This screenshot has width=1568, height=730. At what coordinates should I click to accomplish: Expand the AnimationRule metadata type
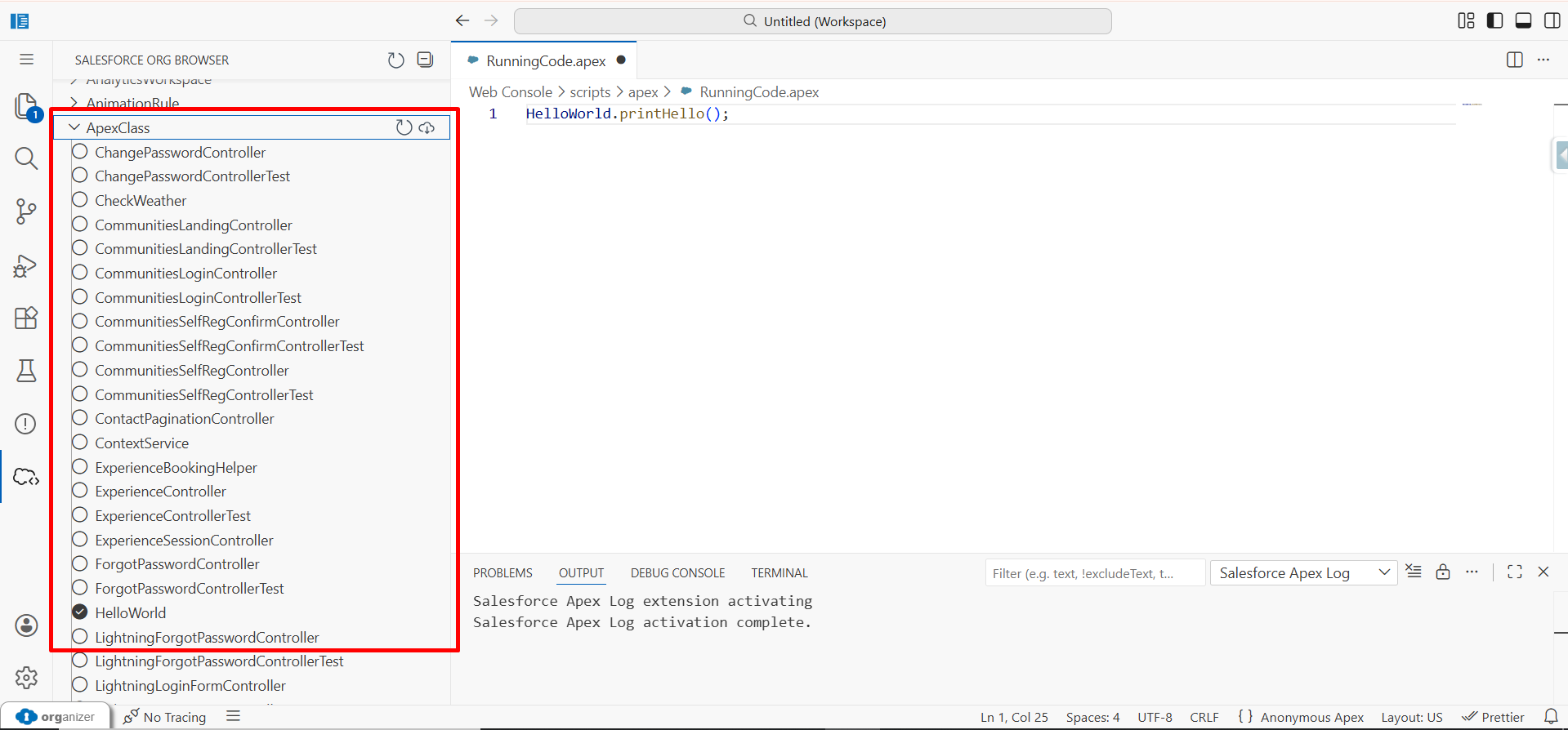coord(74,103)
